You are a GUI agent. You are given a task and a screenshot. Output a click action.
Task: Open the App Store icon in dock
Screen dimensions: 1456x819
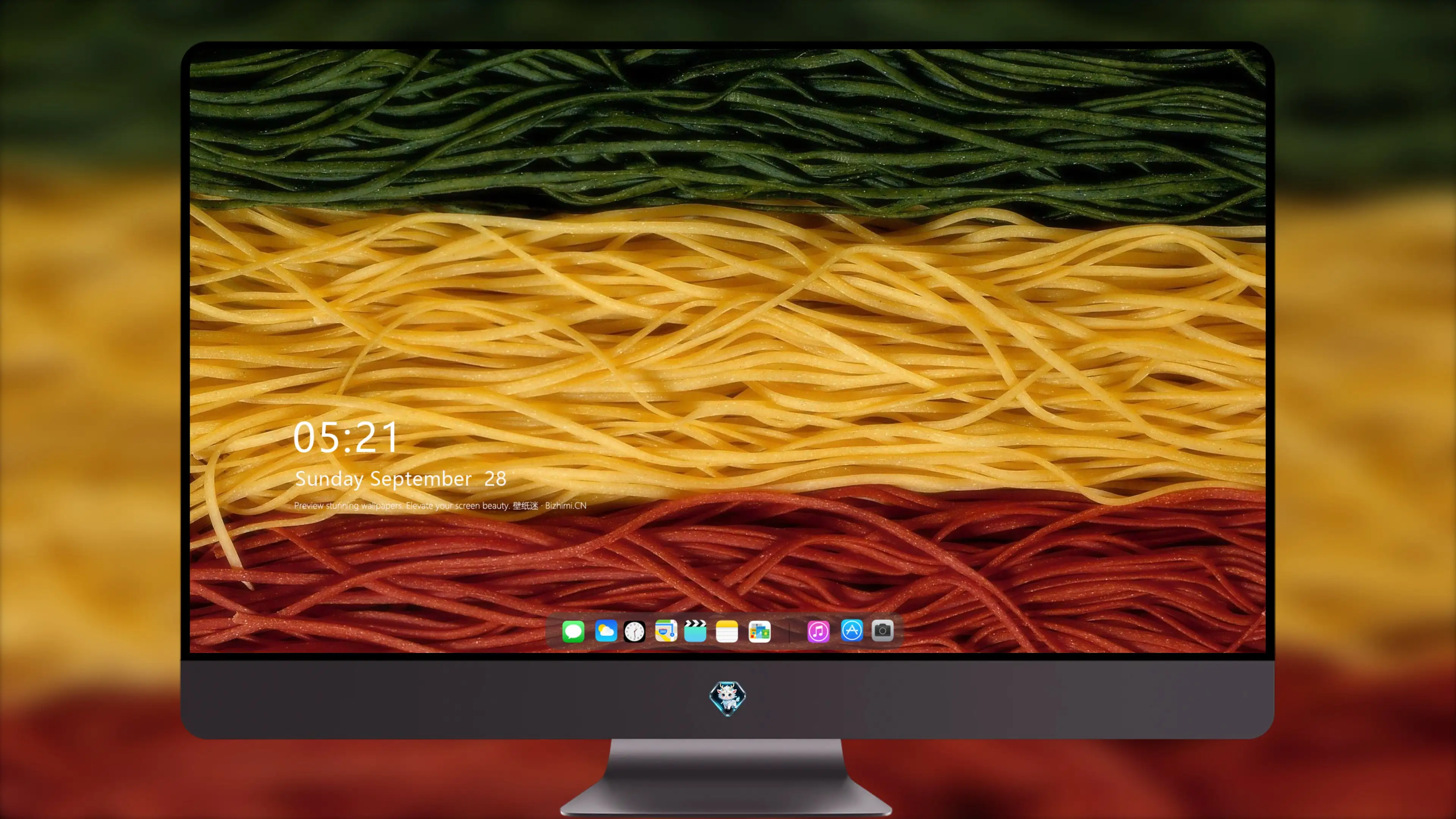851,630
